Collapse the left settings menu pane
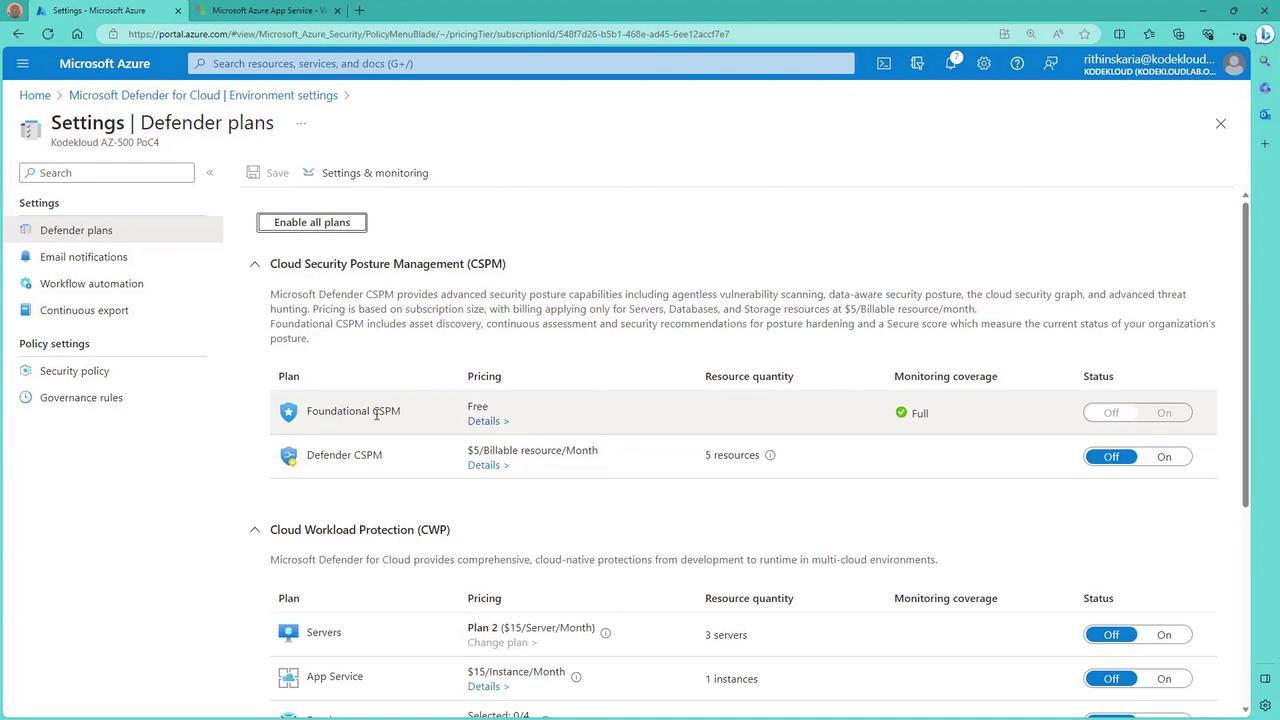This screenshot has width=1280, height=720. point(210,173)
